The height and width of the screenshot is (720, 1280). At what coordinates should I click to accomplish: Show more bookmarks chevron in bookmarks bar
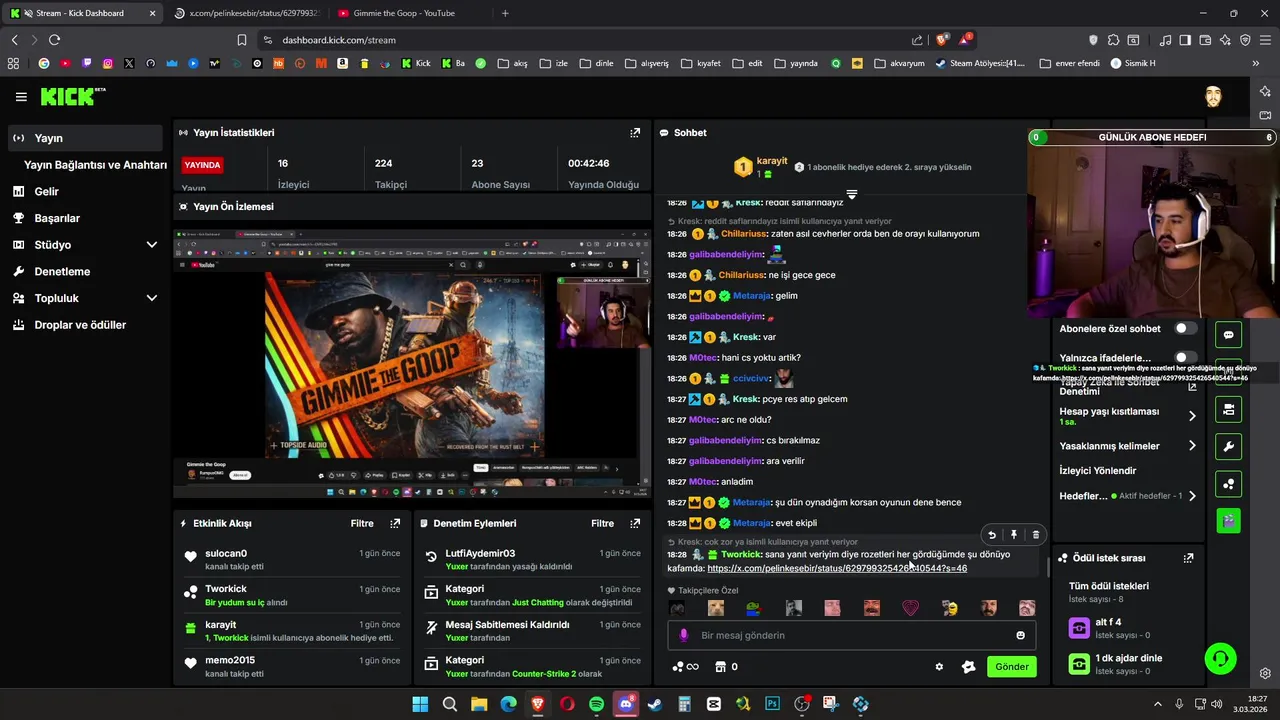click(x=1255, y=63)
